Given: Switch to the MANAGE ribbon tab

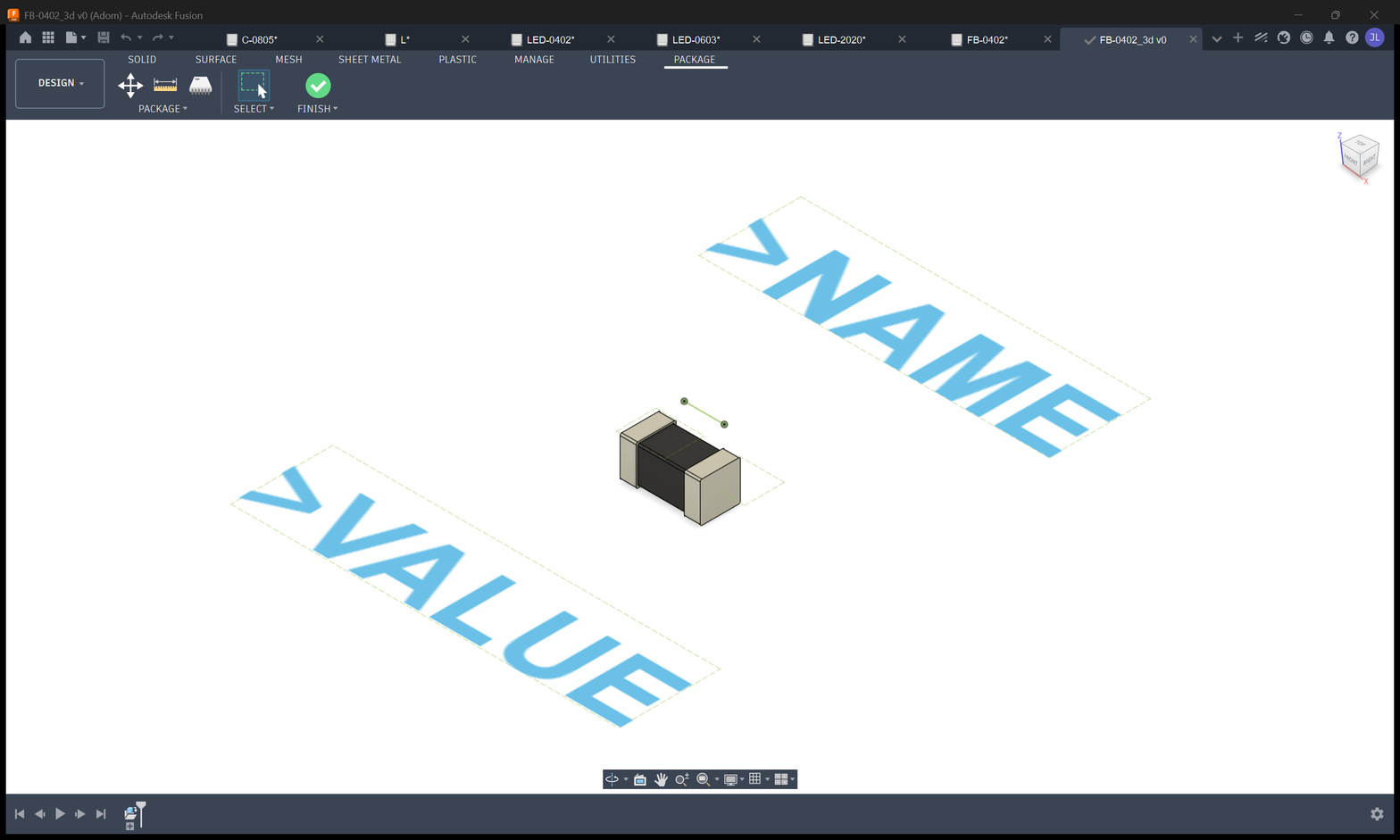Looking at the screenshot, I should pos(534,60).
